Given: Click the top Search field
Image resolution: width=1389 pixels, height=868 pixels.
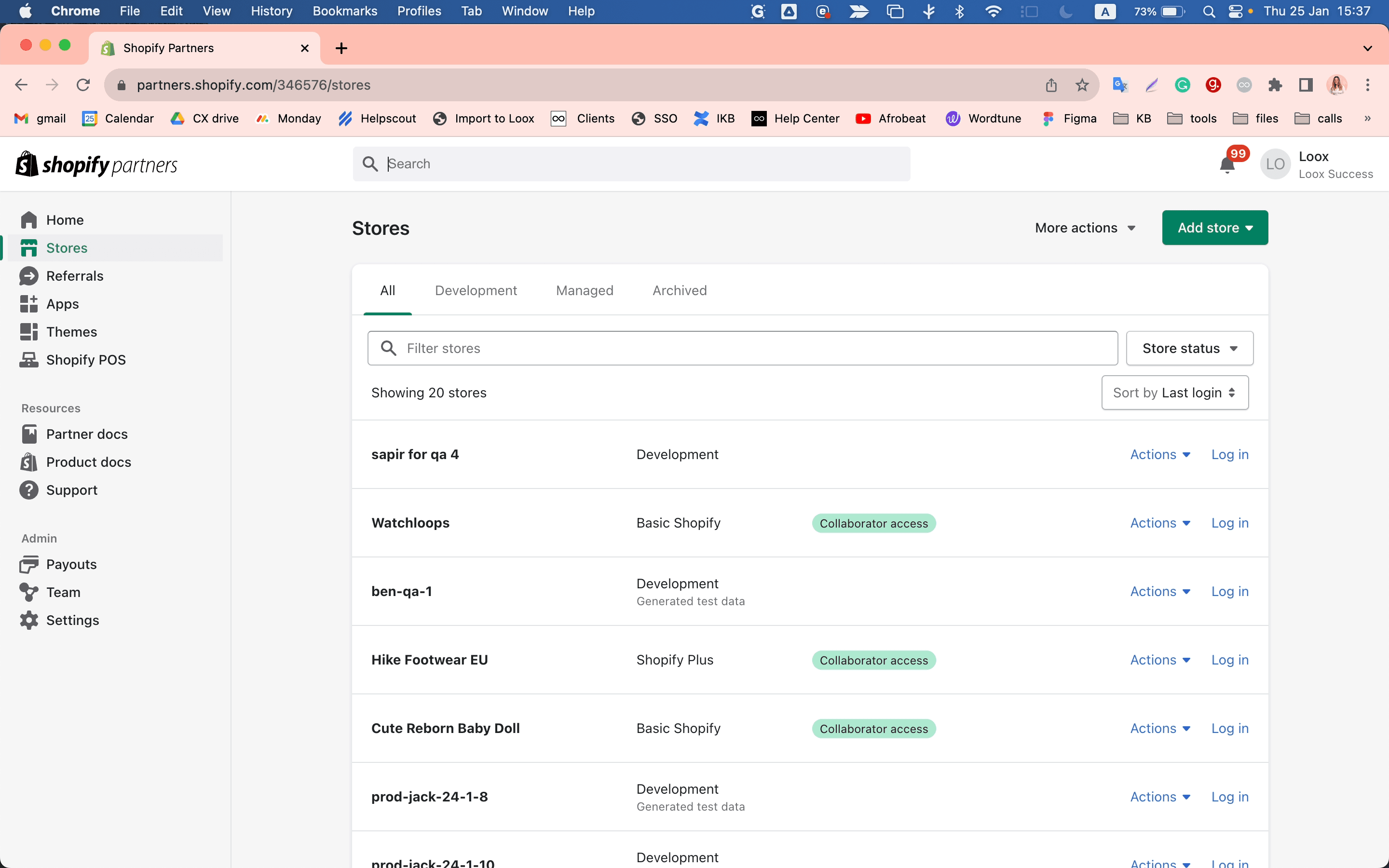Looking at the screenshot, I should pos(631,164).
